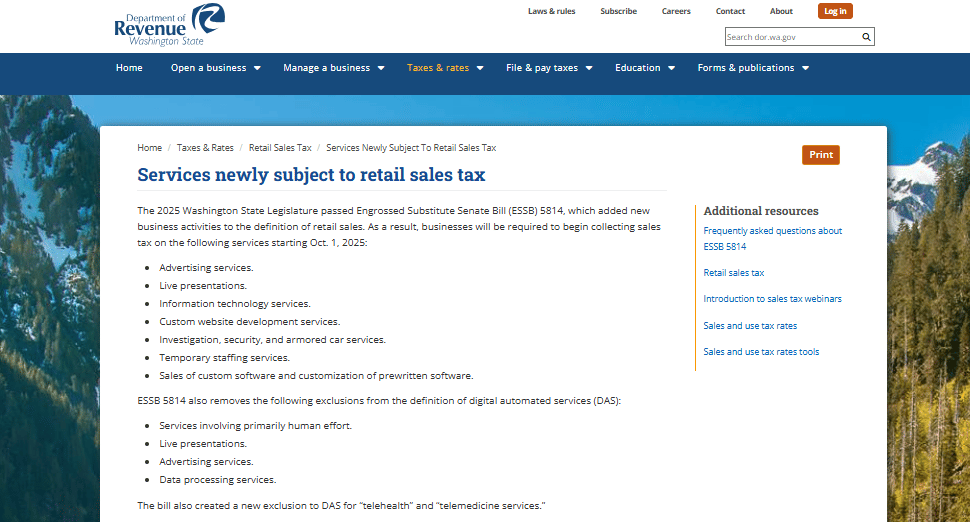Open Sales and use tax rates tools
This screenshot has height=522, width=970.
point(761,352)
